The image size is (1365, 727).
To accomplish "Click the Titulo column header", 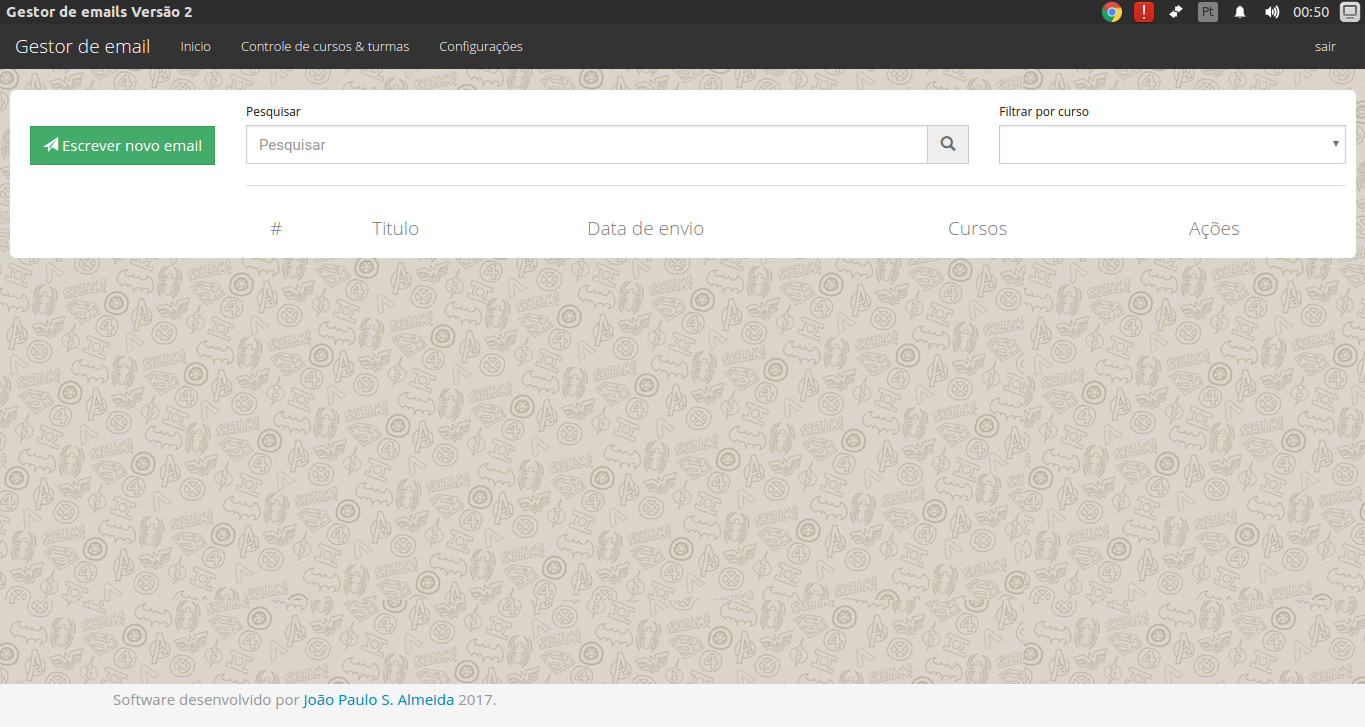I will click(x=394, y=228).
